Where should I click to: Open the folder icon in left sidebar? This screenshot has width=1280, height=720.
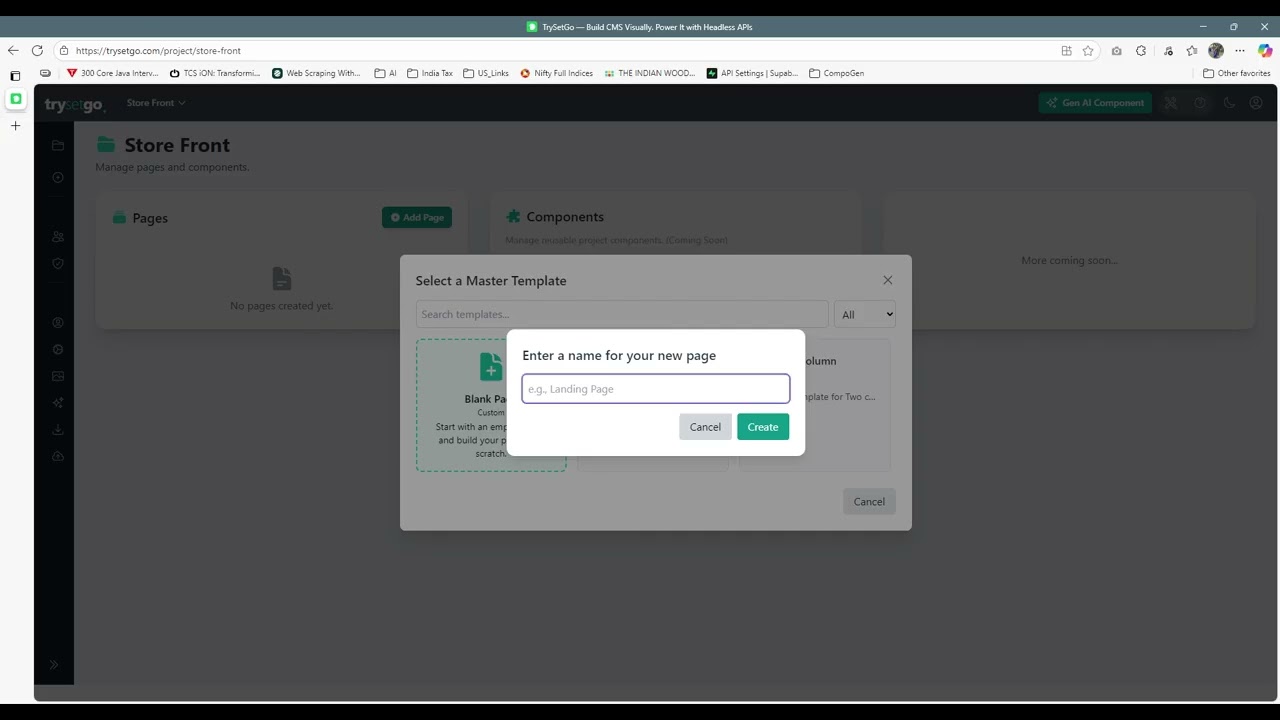(x=58, y=145)
